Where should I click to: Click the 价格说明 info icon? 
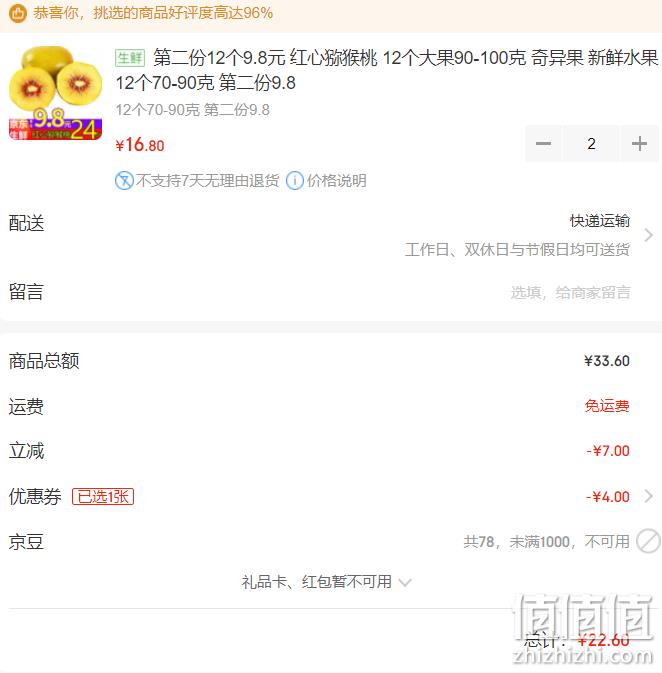[x=295, y=181]
